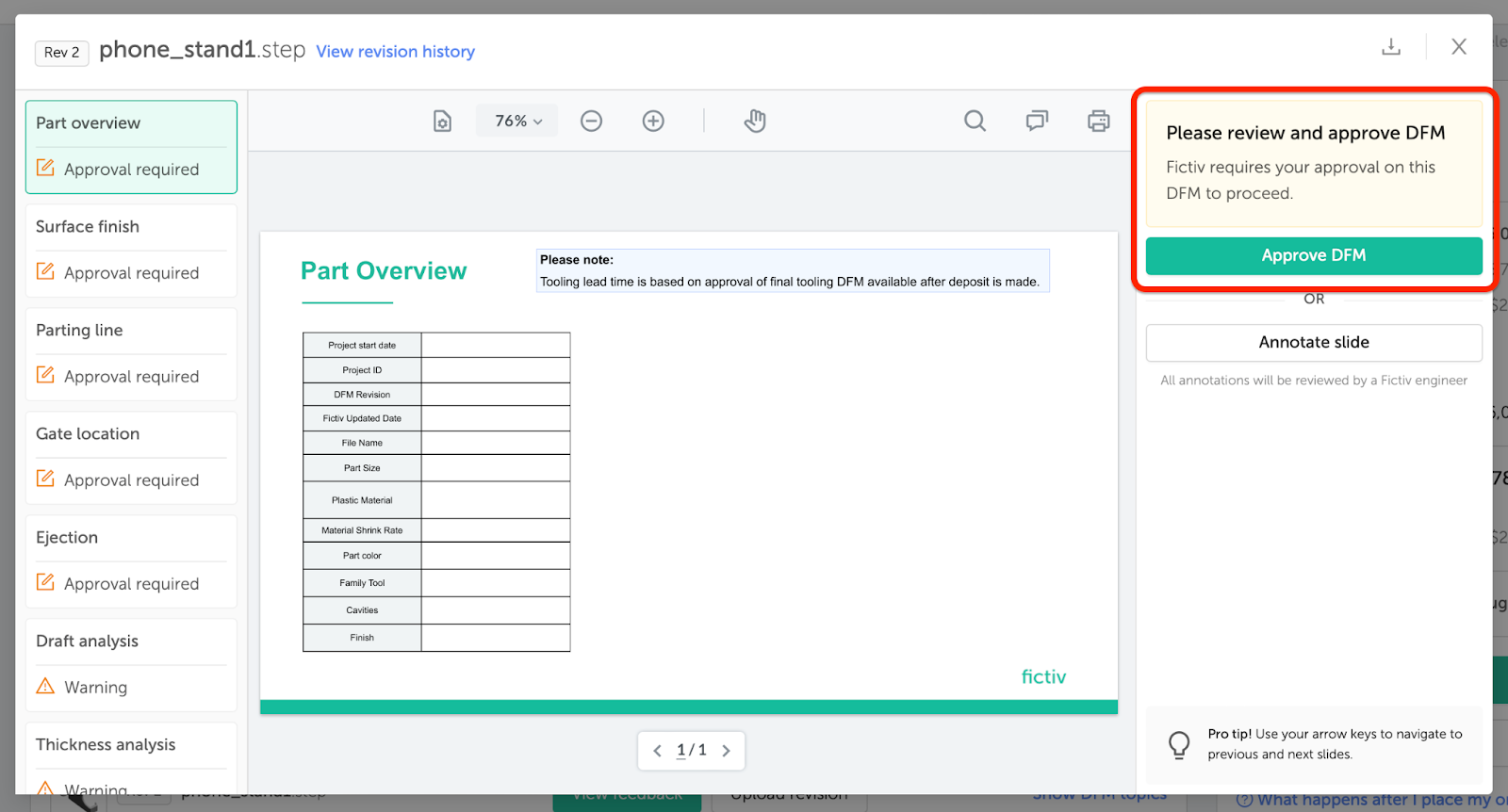Zoom in with the plus icon

tap(653, 121)
